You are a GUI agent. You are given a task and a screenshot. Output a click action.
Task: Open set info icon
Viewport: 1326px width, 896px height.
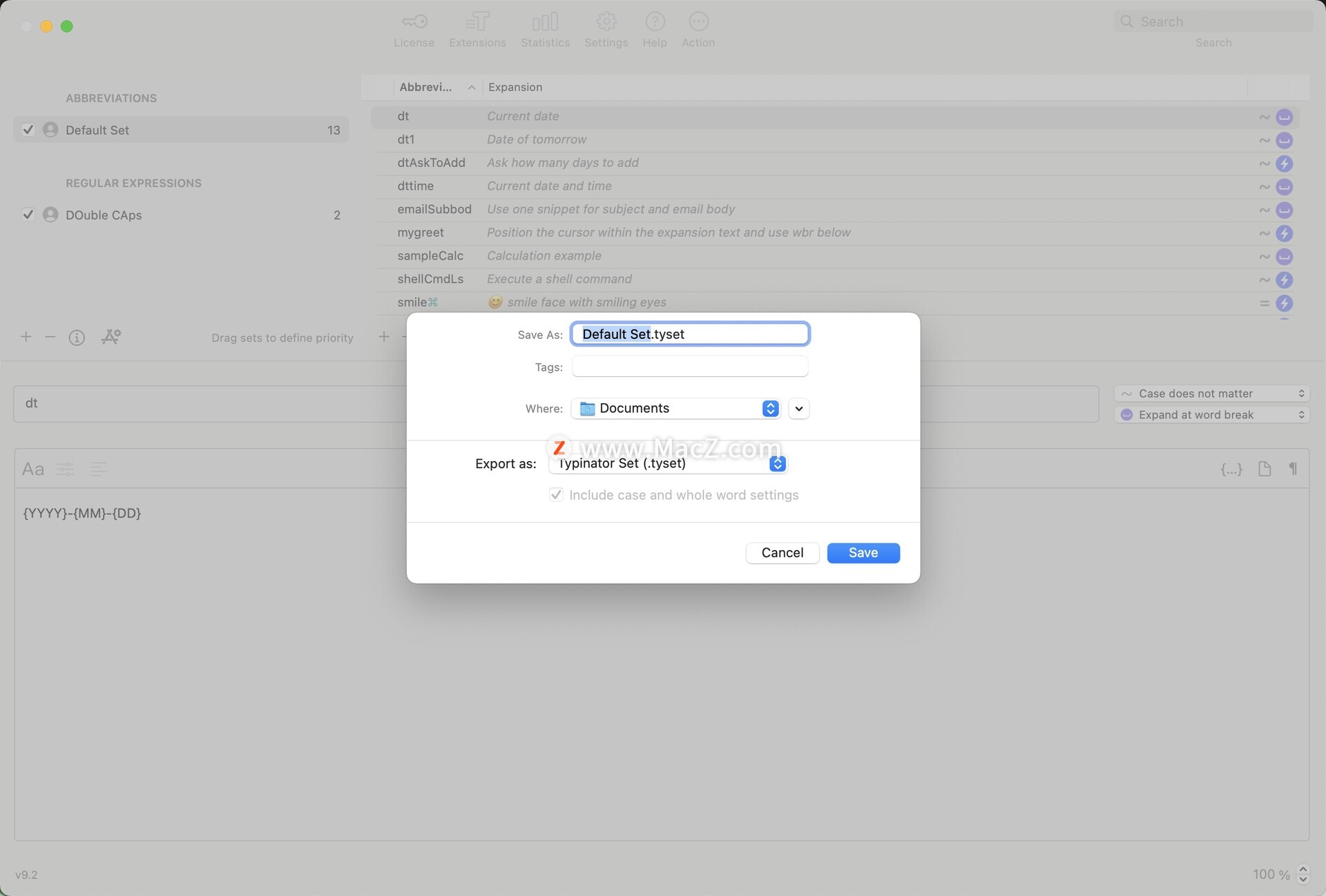77,338
